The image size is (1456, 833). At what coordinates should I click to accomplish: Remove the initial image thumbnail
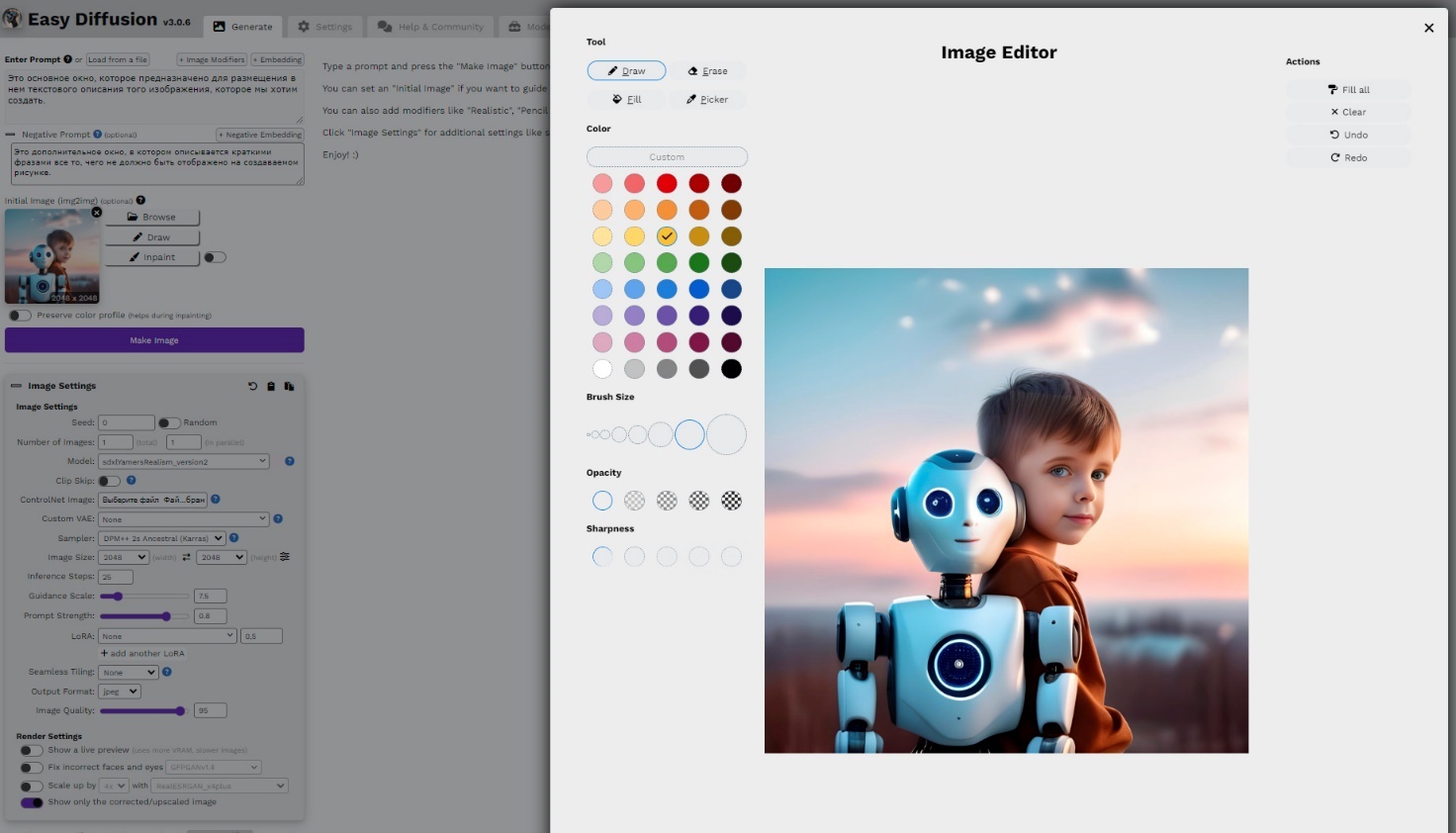tap(97, 212)
